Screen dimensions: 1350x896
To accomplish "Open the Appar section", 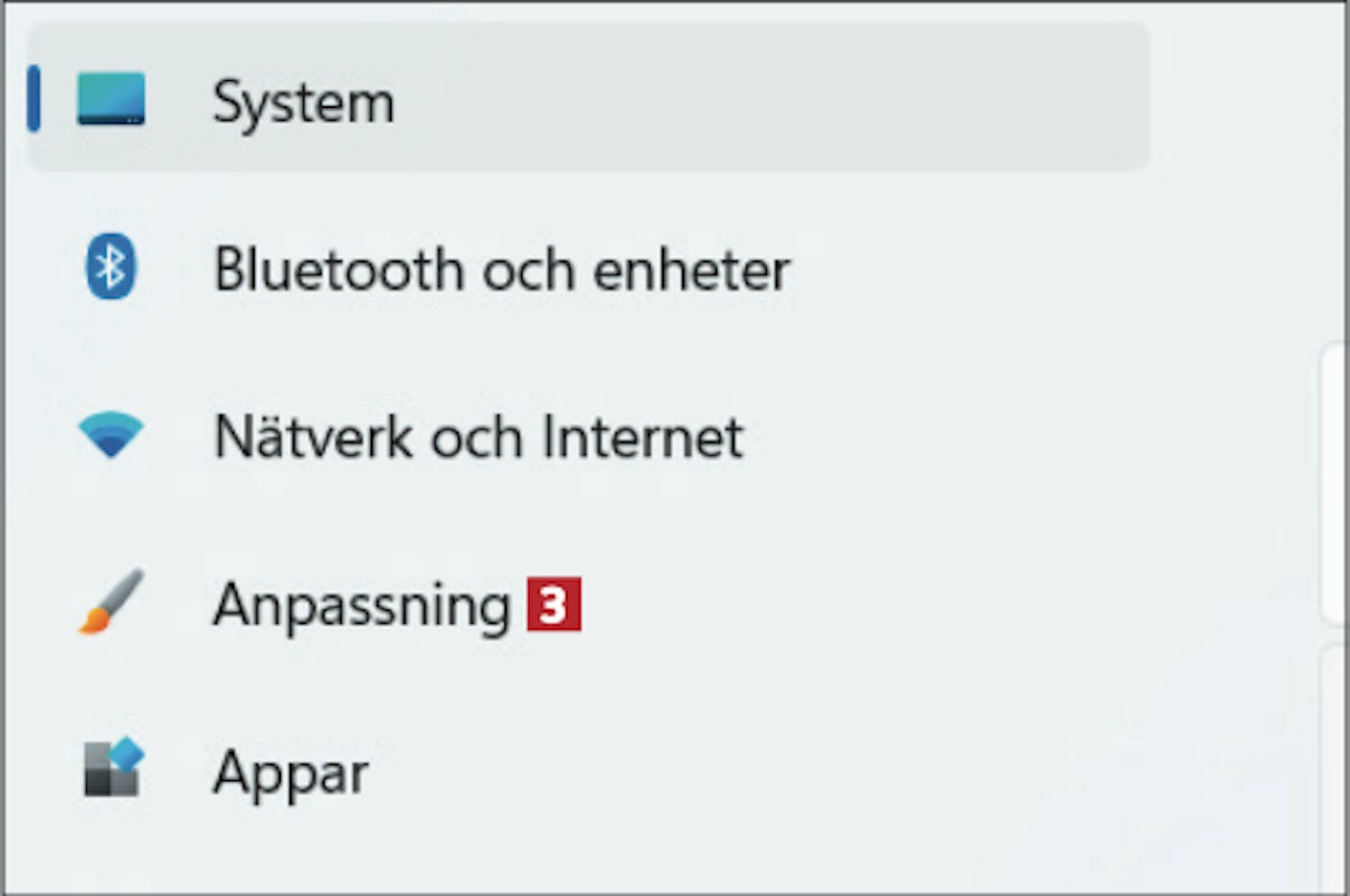I will click(x=589, y=772).
